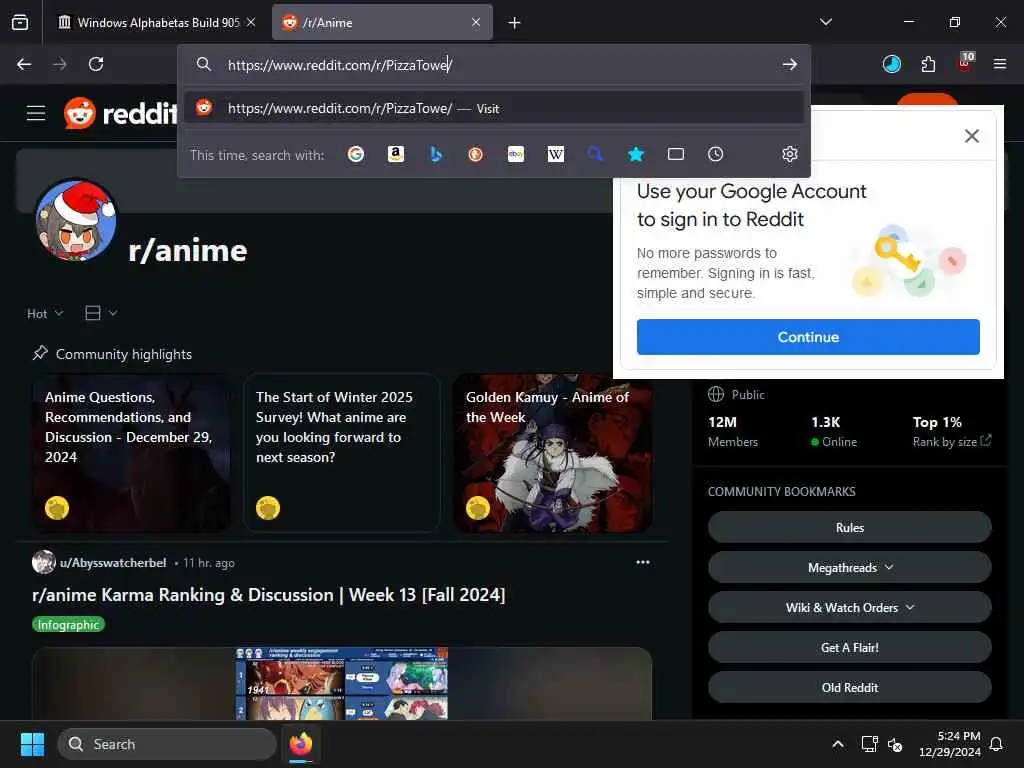Screen dimensions: 1024x768
Task: Search with Bing engine icon
Action: pyautogui.click(x=436, y=154)
